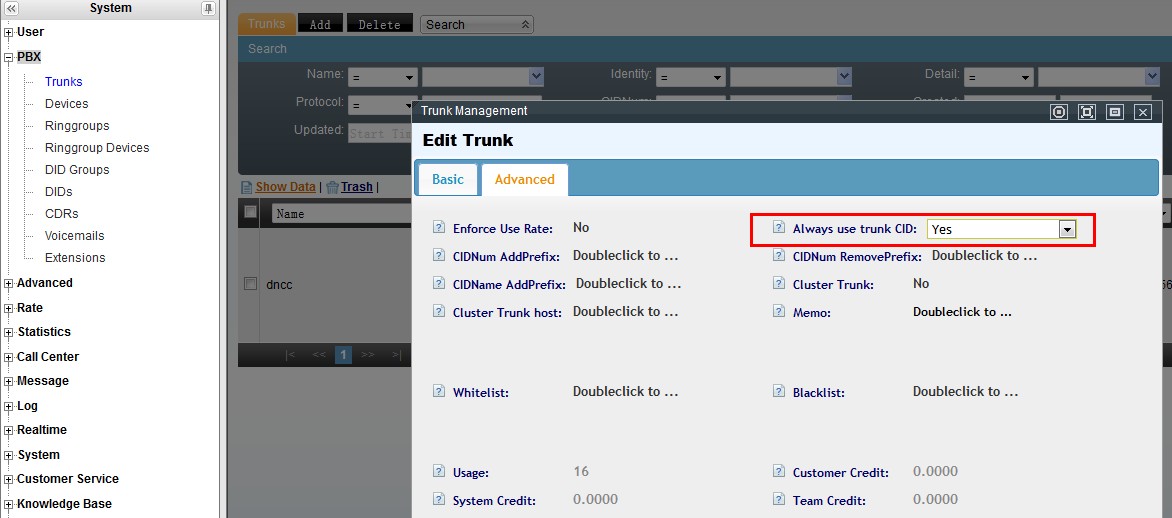Open the Show Data link

pyautogui.click(x=285, y=187)
